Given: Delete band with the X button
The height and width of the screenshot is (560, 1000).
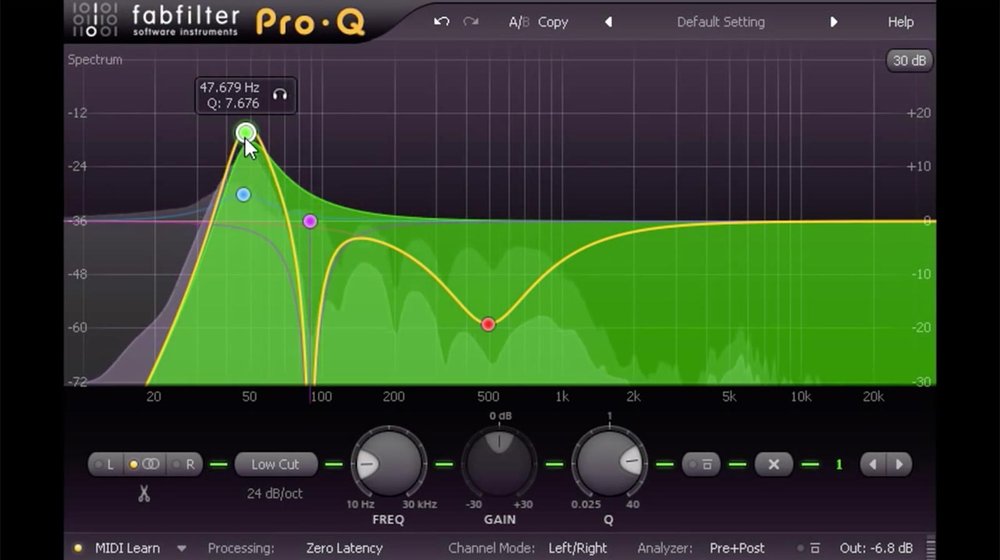Looking at the screenshot, I should [x=774, y=464].
